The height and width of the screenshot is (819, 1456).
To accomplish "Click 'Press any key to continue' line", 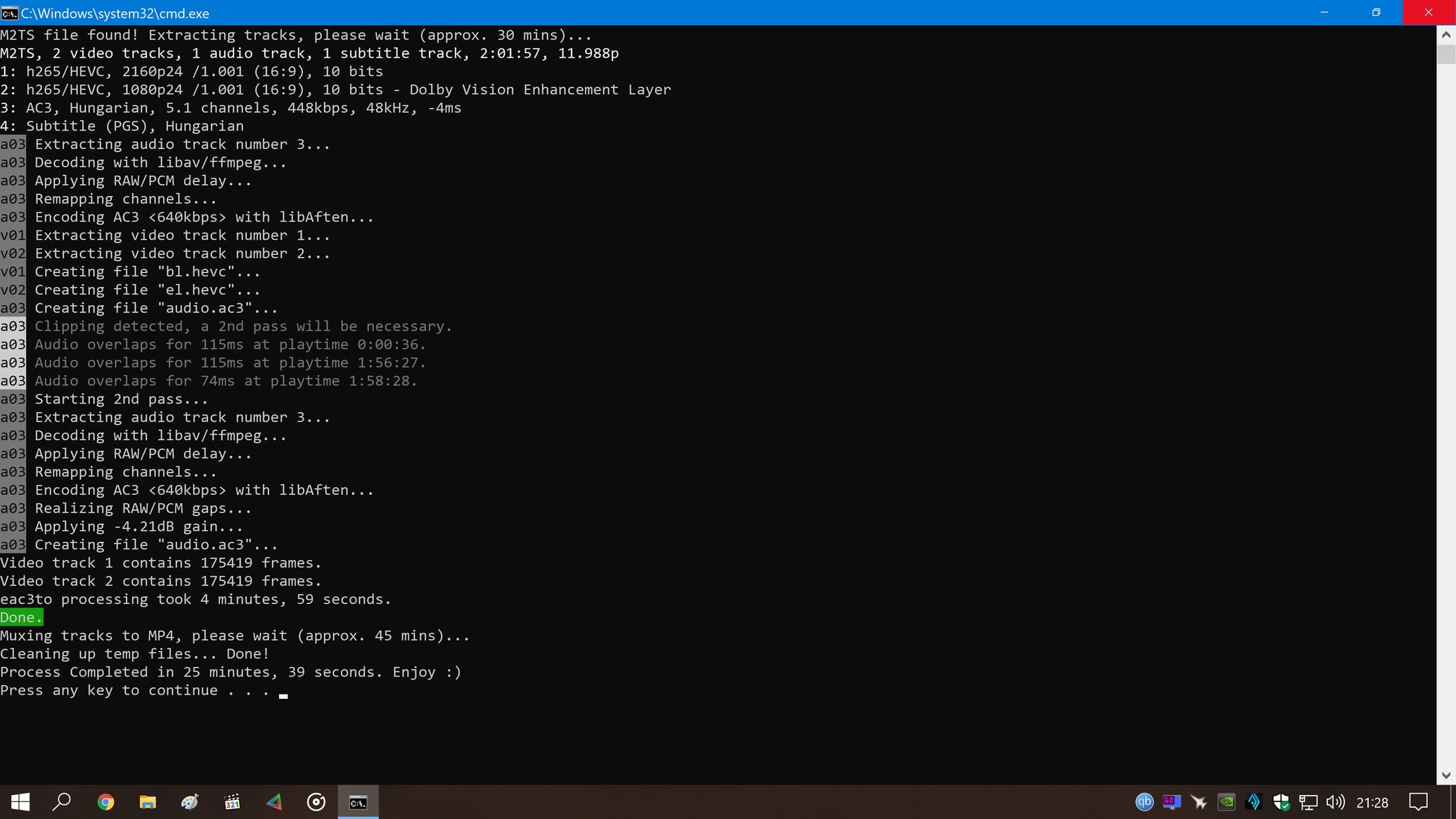I will pos(135,690).
